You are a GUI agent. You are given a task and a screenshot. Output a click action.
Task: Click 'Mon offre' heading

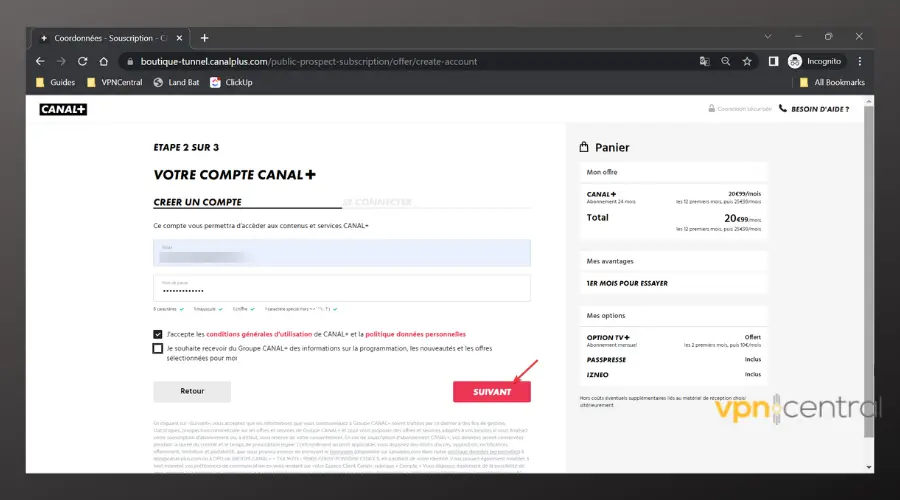pyautogui.click(x=602, y=172)
